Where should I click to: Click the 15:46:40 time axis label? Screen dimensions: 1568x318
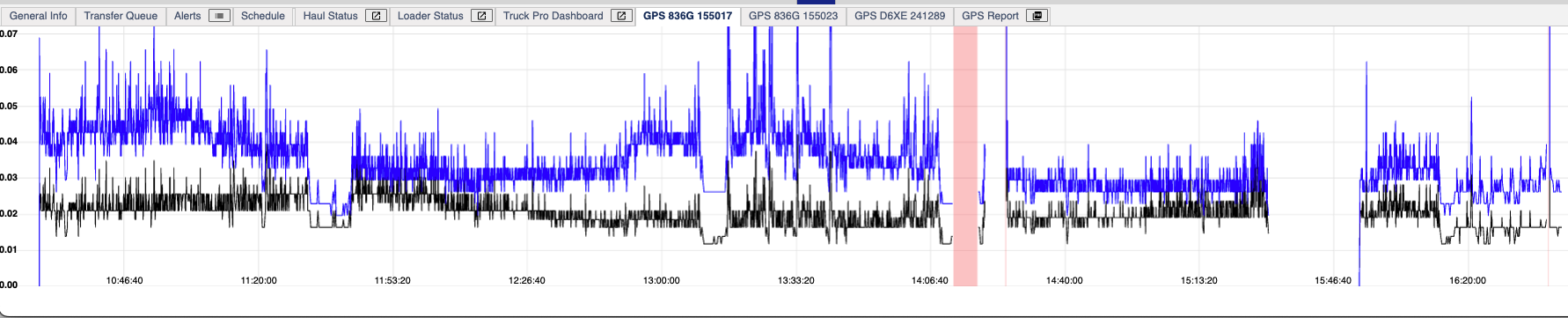tap(1333, 280)
